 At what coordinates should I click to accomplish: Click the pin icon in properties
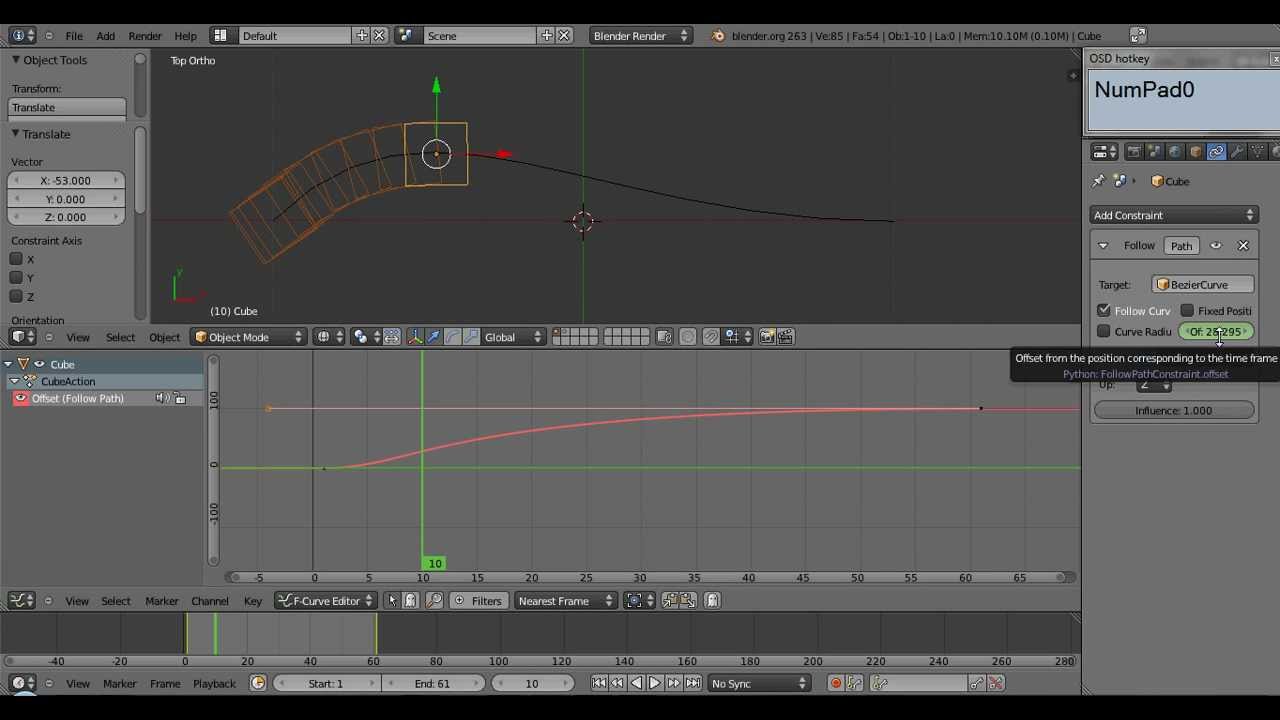point(1098,181)
